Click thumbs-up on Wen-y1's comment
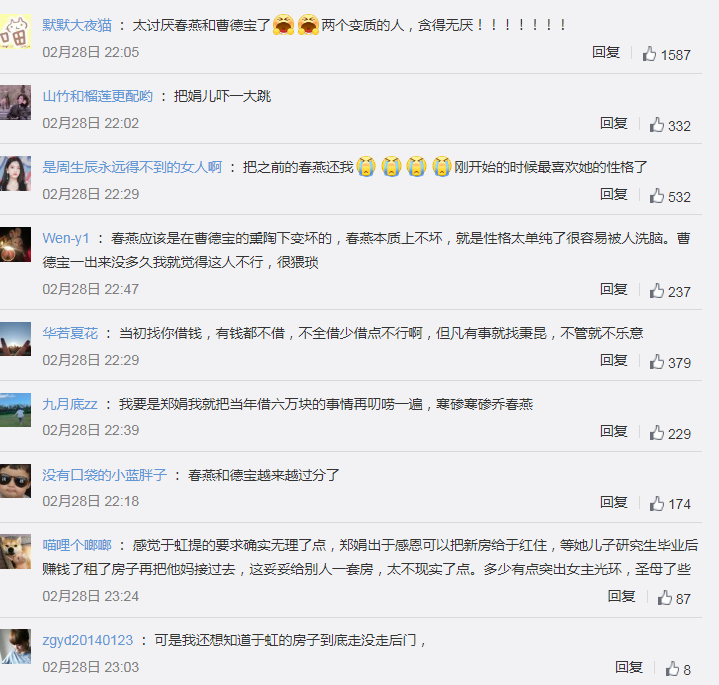Image resolution: width=719 pixels, height=685 pixels. 657,291
